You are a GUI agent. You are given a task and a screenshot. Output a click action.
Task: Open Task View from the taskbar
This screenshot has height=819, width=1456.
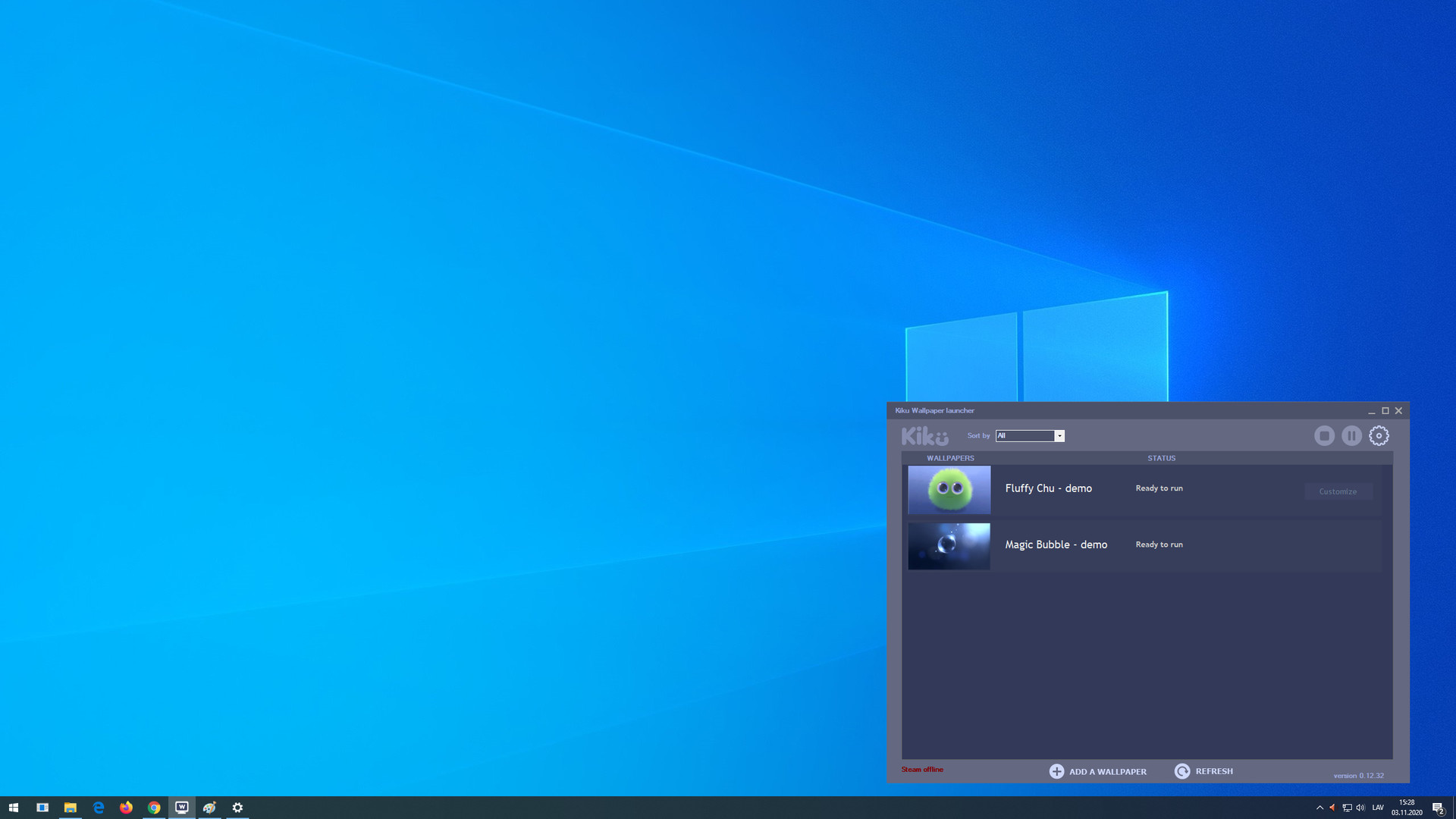42,808
